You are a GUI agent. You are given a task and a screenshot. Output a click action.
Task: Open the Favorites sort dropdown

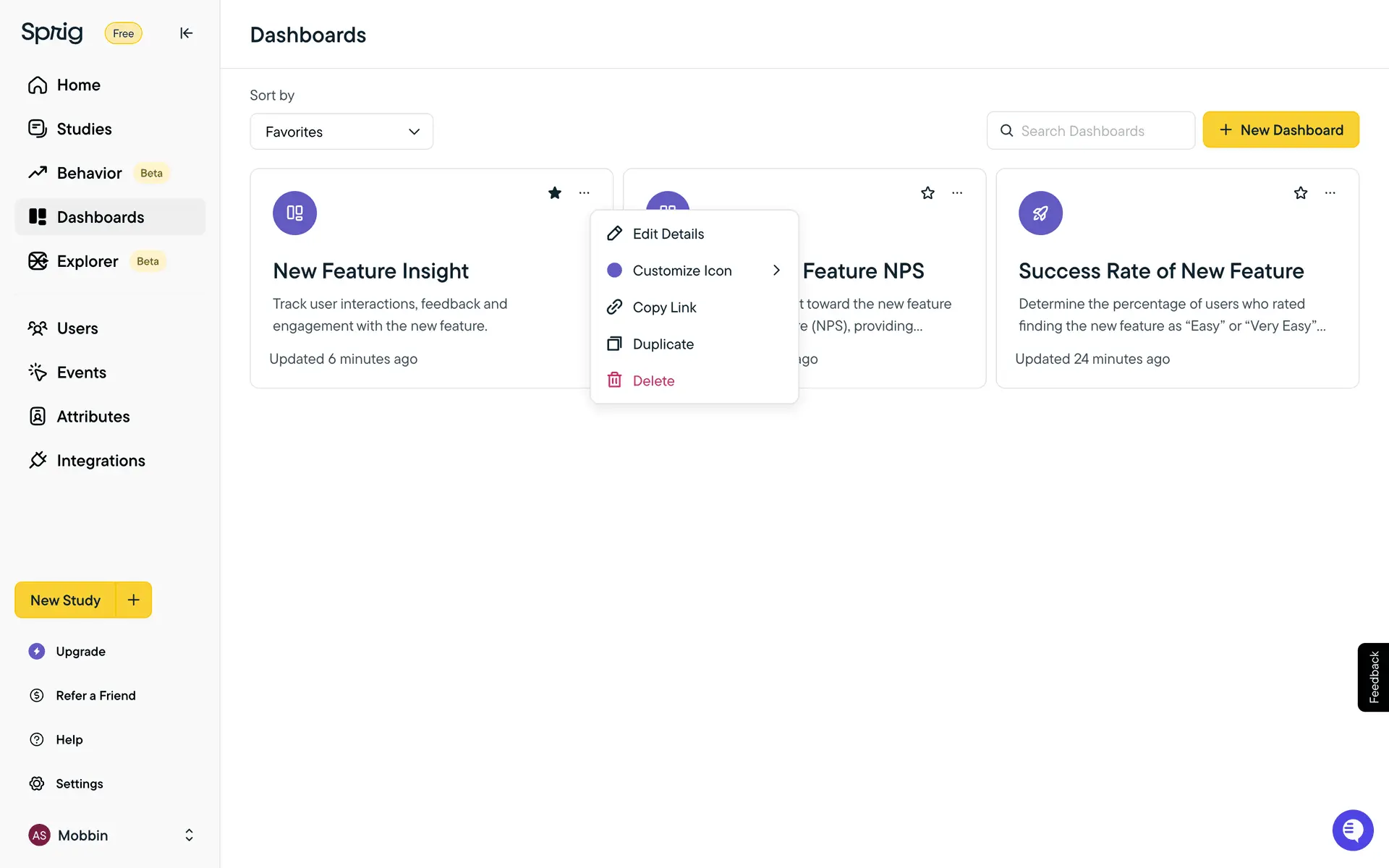click(x=341, y=132)
